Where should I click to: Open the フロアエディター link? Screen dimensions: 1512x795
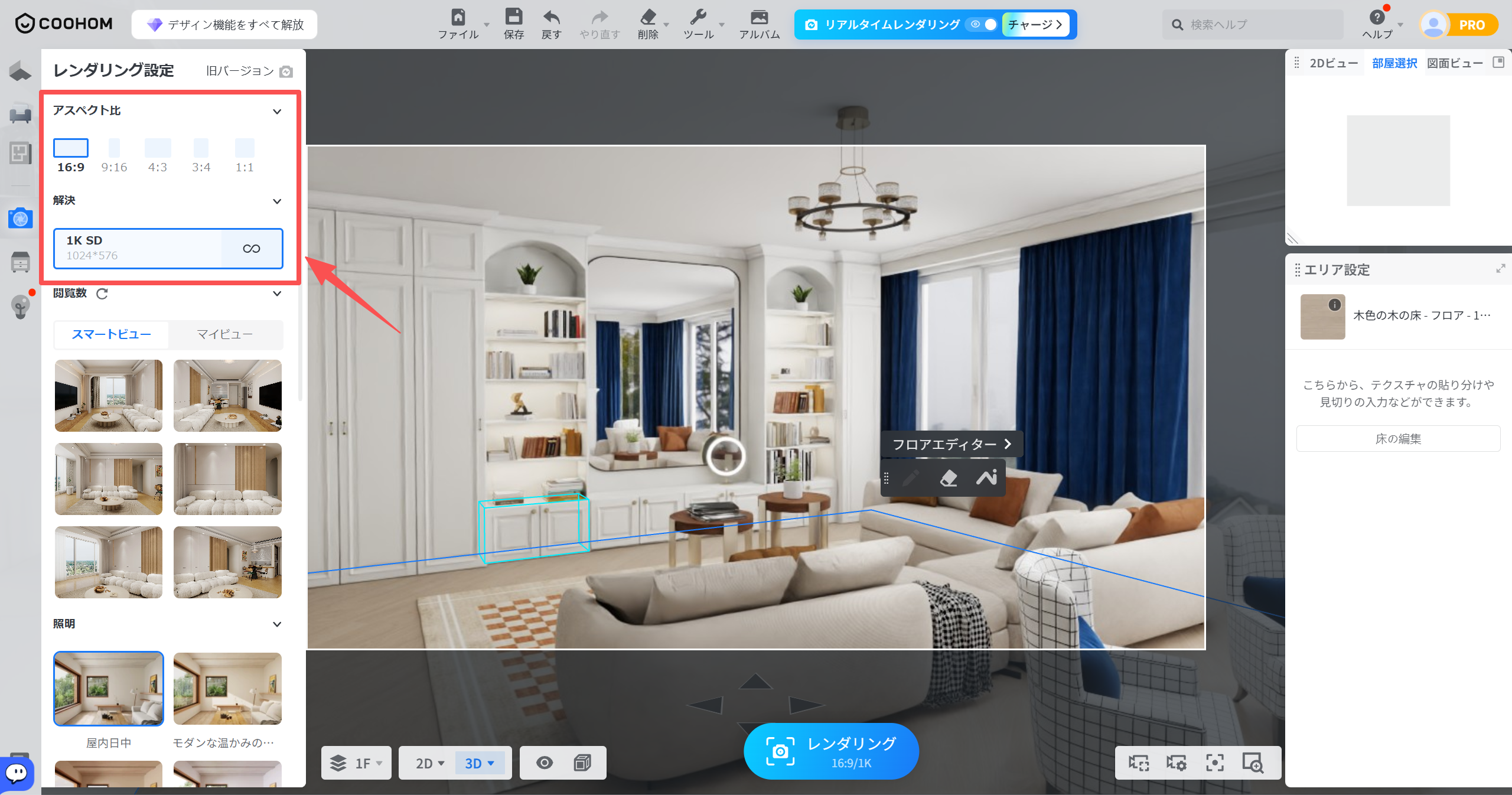(951, 444)
